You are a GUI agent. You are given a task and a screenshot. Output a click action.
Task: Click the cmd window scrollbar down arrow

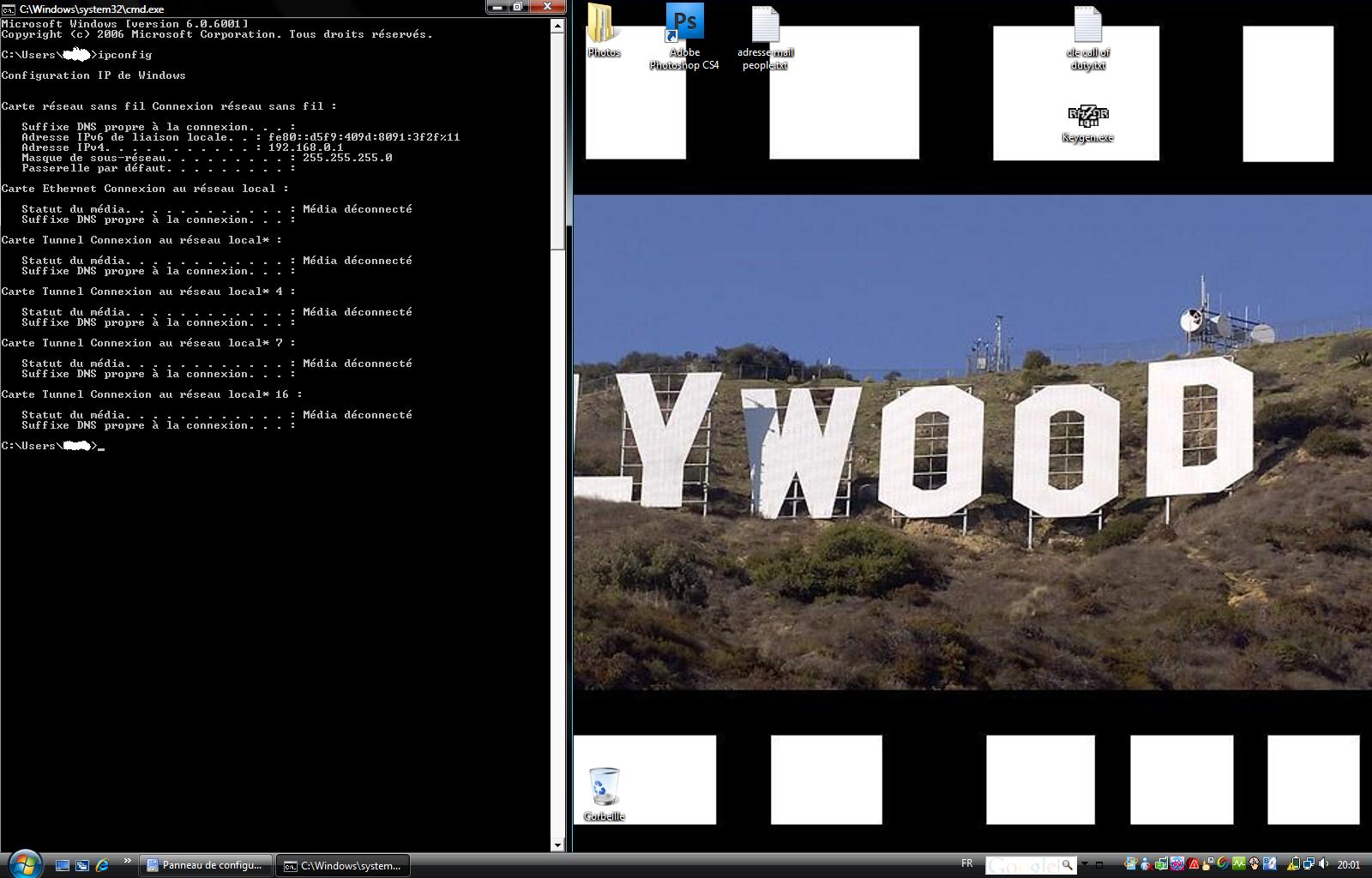(x=557, y=845)
